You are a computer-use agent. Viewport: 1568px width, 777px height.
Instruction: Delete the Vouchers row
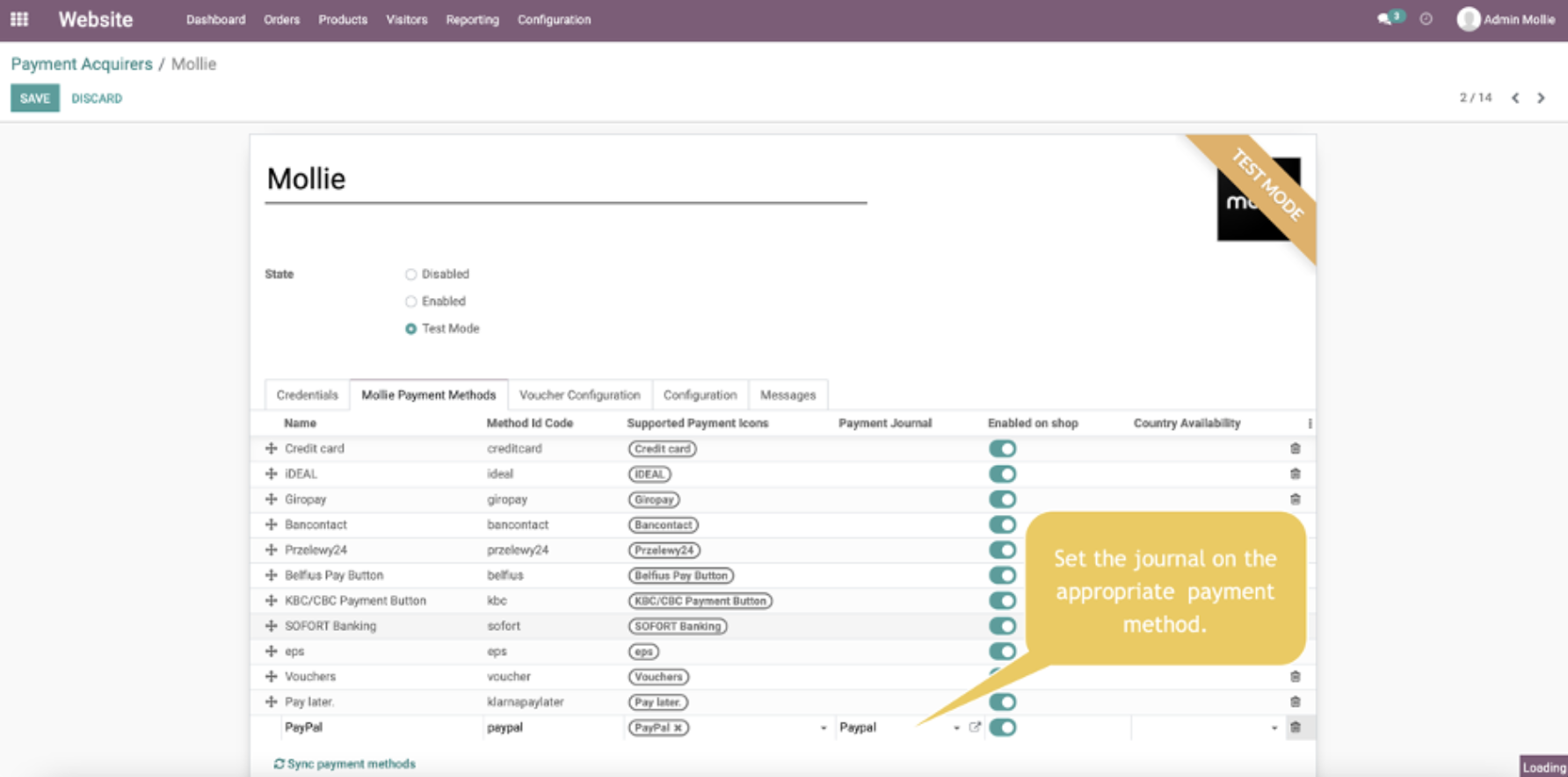point(1295,677)
